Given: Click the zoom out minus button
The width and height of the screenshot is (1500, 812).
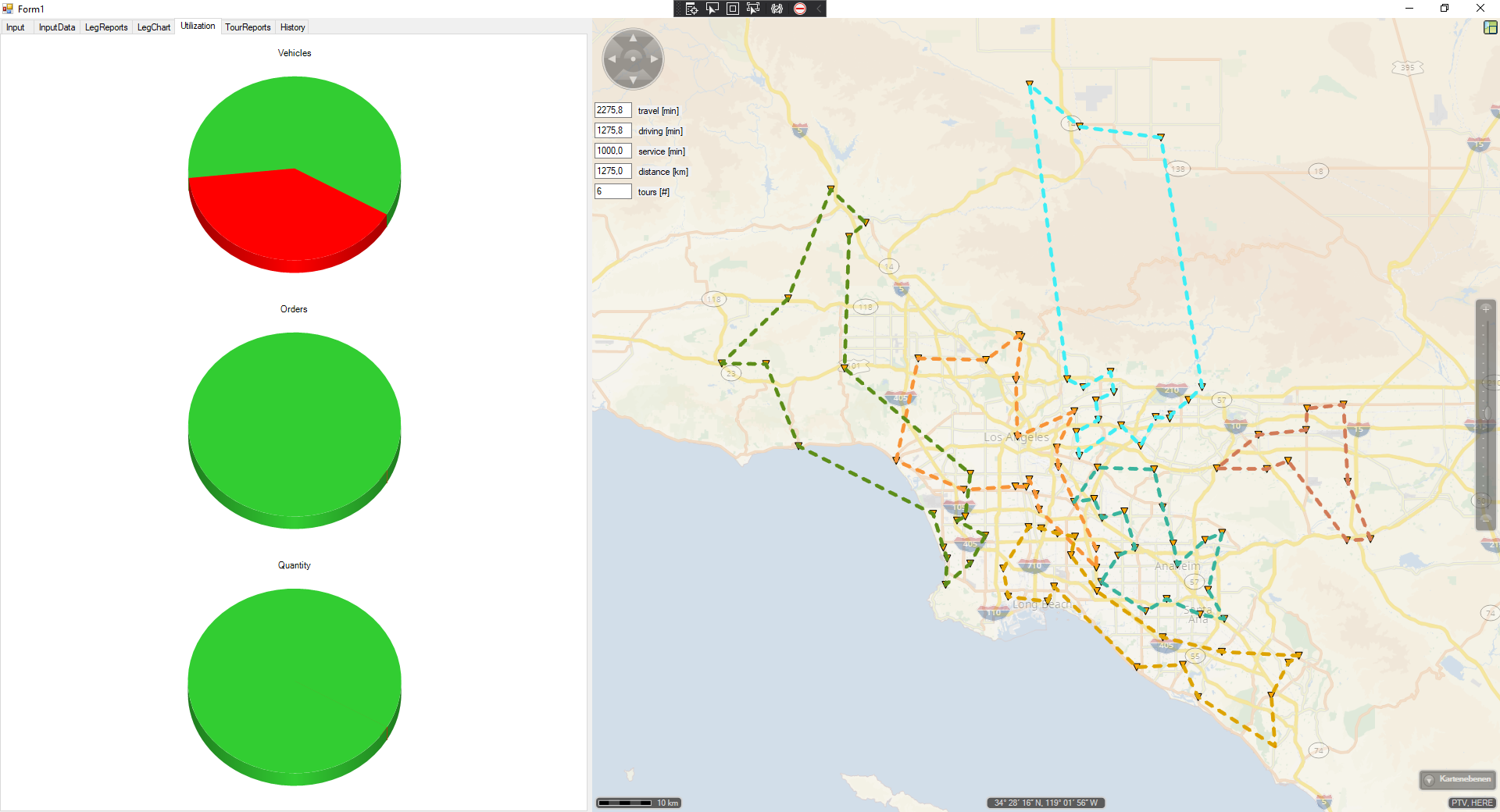Looking at the screenshot, I should point(1486,518).
